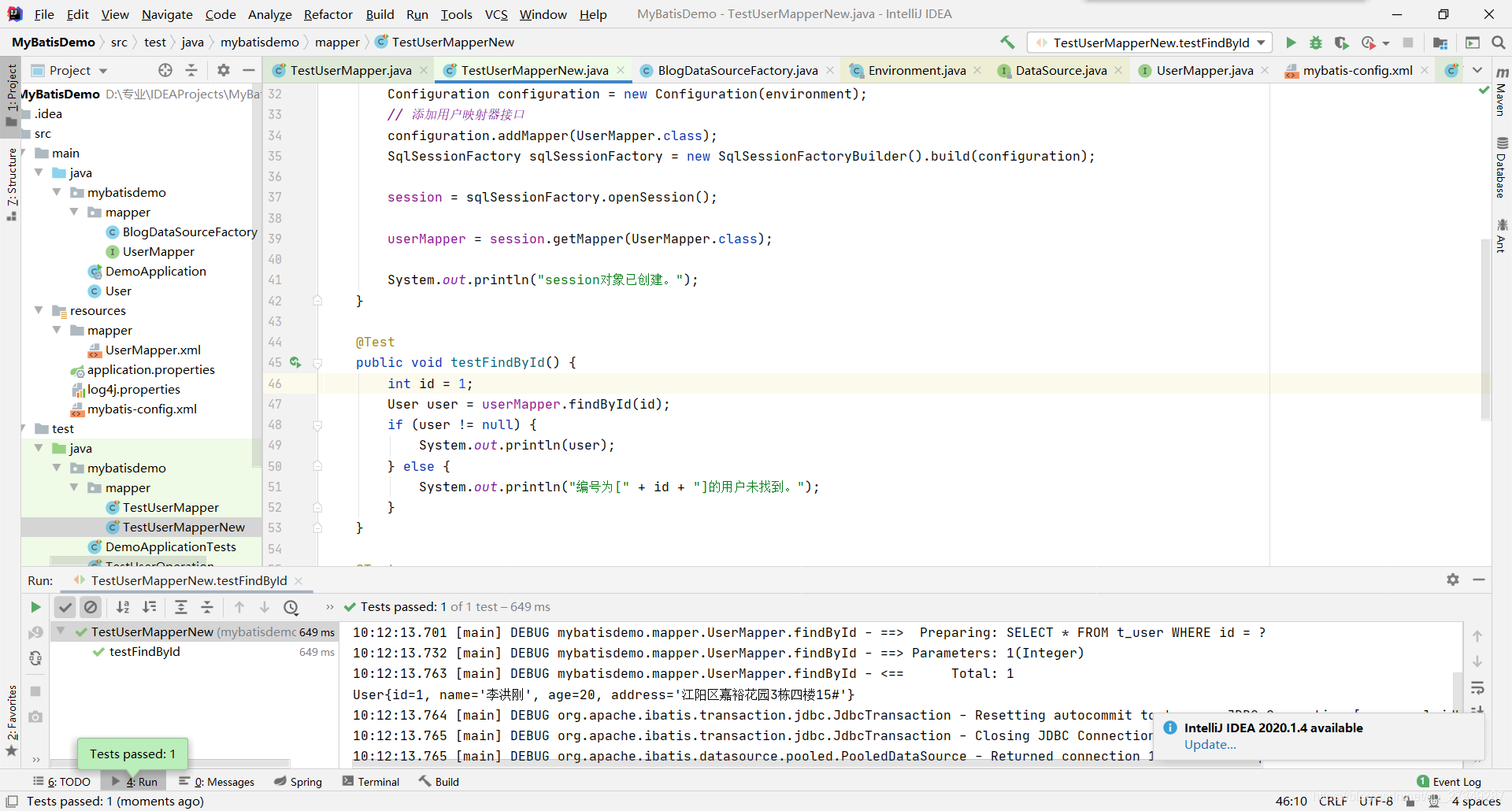
Task: Expand all test results in the Run toolbar
Action: pos(181,607)
